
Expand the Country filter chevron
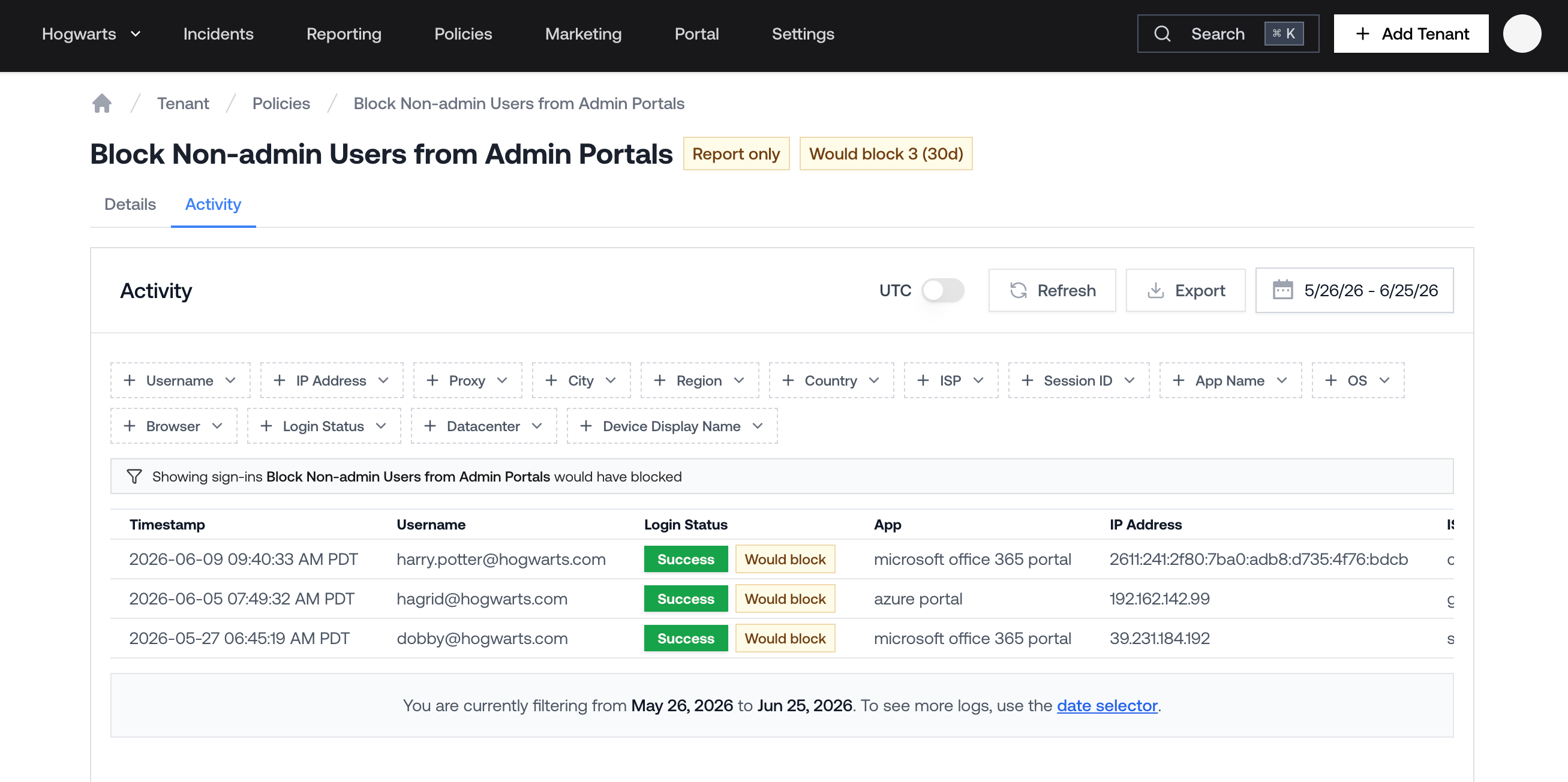tap(873, 380)
